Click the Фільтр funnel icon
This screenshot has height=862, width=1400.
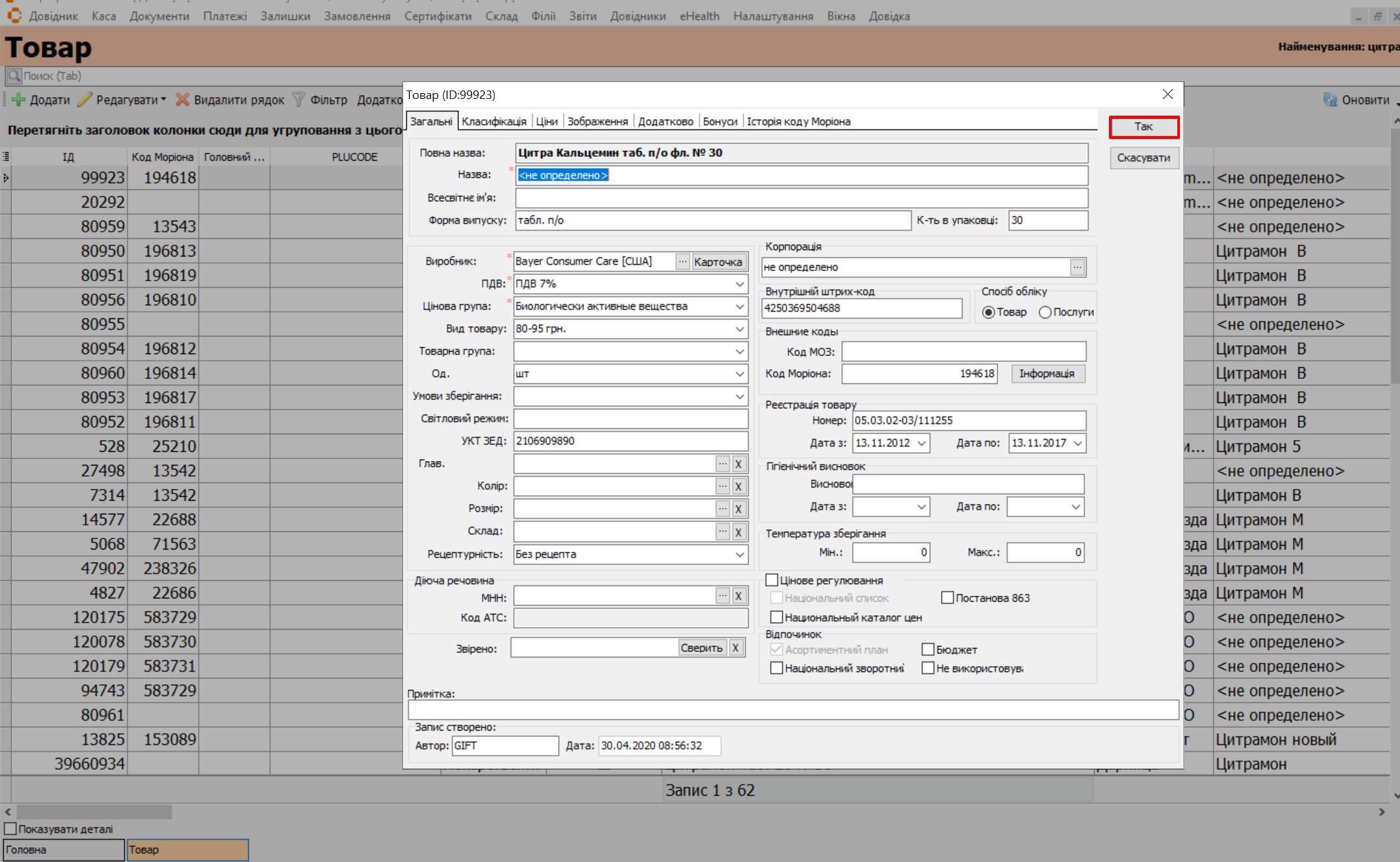299,100
